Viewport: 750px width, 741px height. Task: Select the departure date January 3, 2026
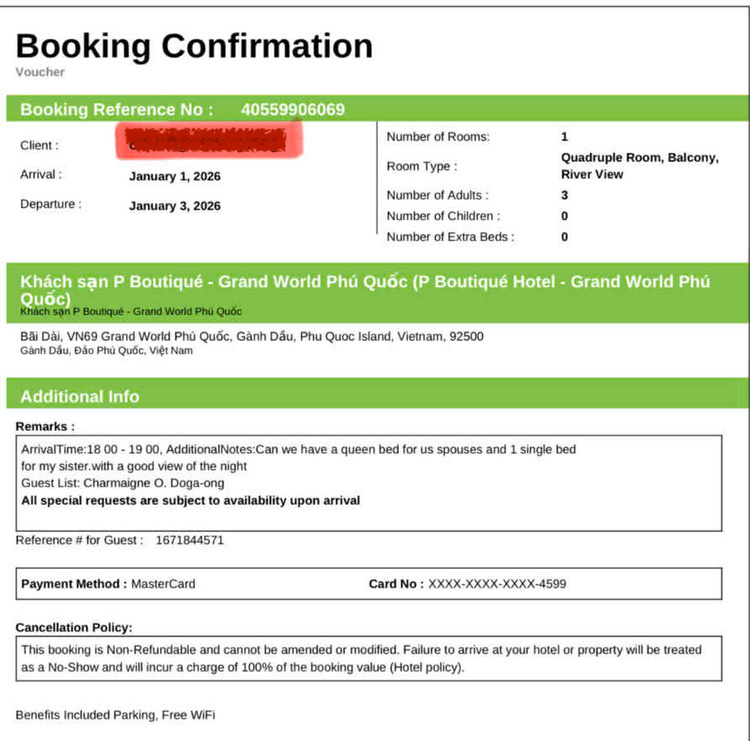[175, 206]
